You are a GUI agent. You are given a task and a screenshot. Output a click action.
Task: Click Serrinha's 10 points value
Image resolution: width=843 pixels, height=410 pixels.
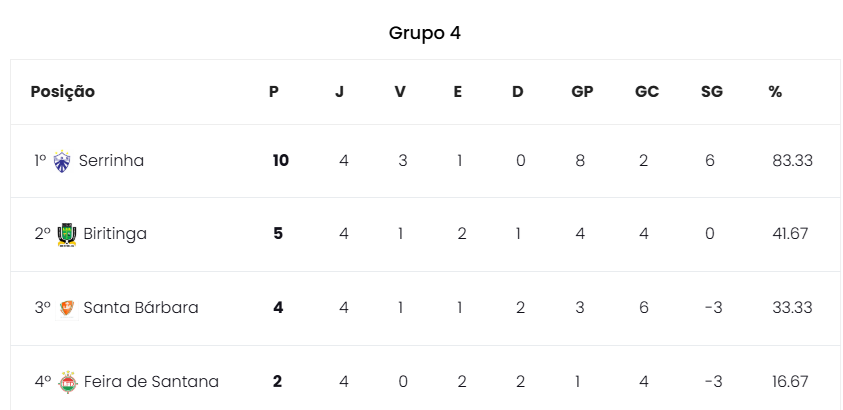tap(280, 161)
